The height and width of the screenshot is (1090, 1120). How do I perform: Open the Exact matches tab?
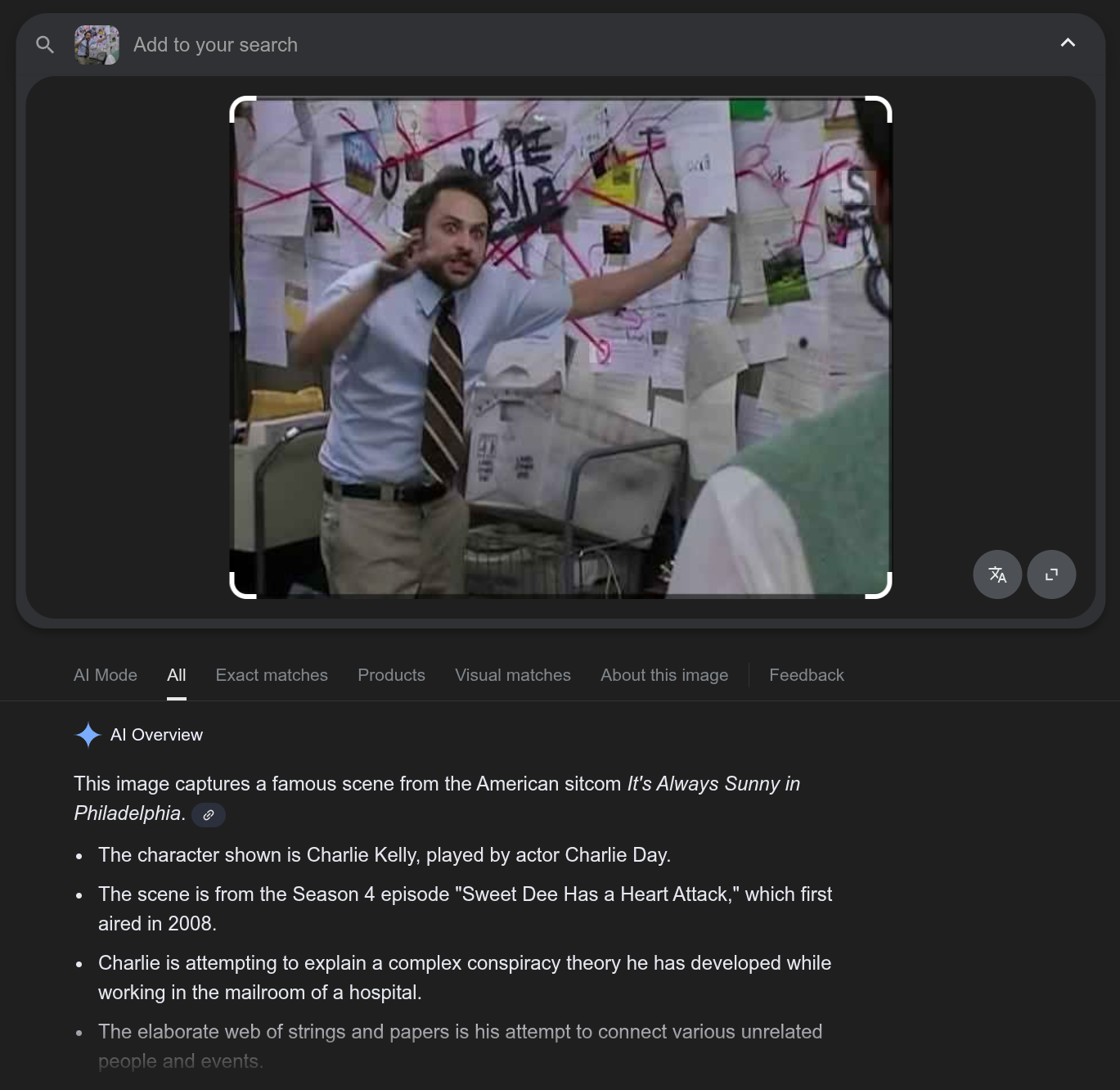tap(272, 675)
